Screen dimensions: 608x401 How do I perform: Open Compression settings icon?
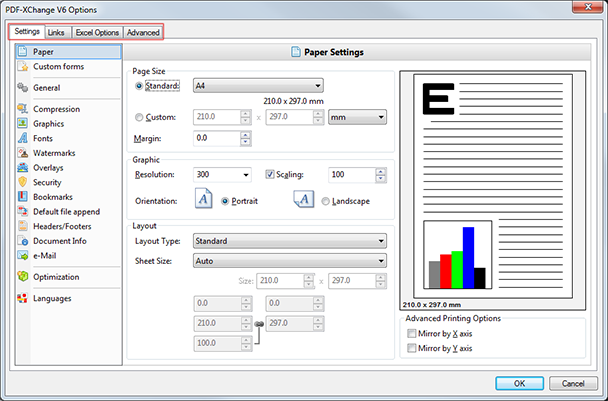pyautogui.click(x=23, y=109)
